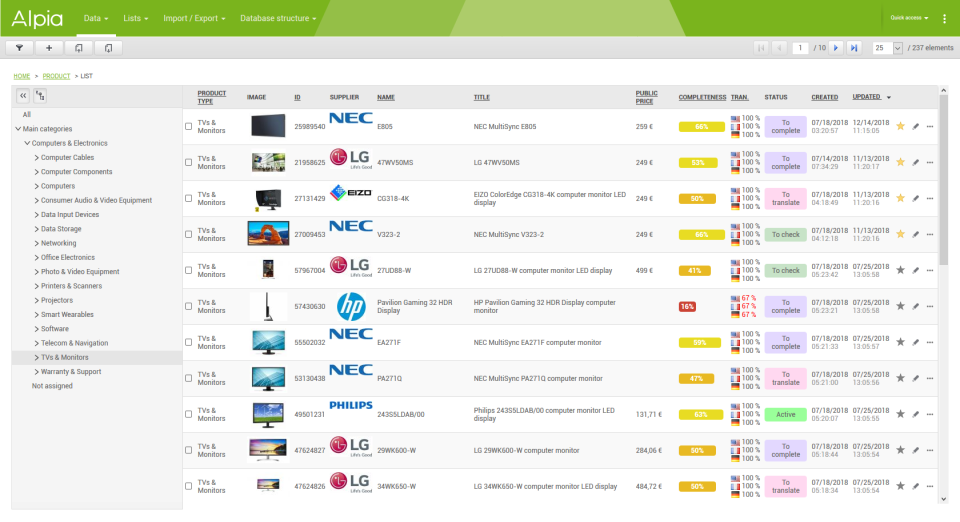Select checkbox for HP Pavilion Gaming row

[x=189, y=306]
